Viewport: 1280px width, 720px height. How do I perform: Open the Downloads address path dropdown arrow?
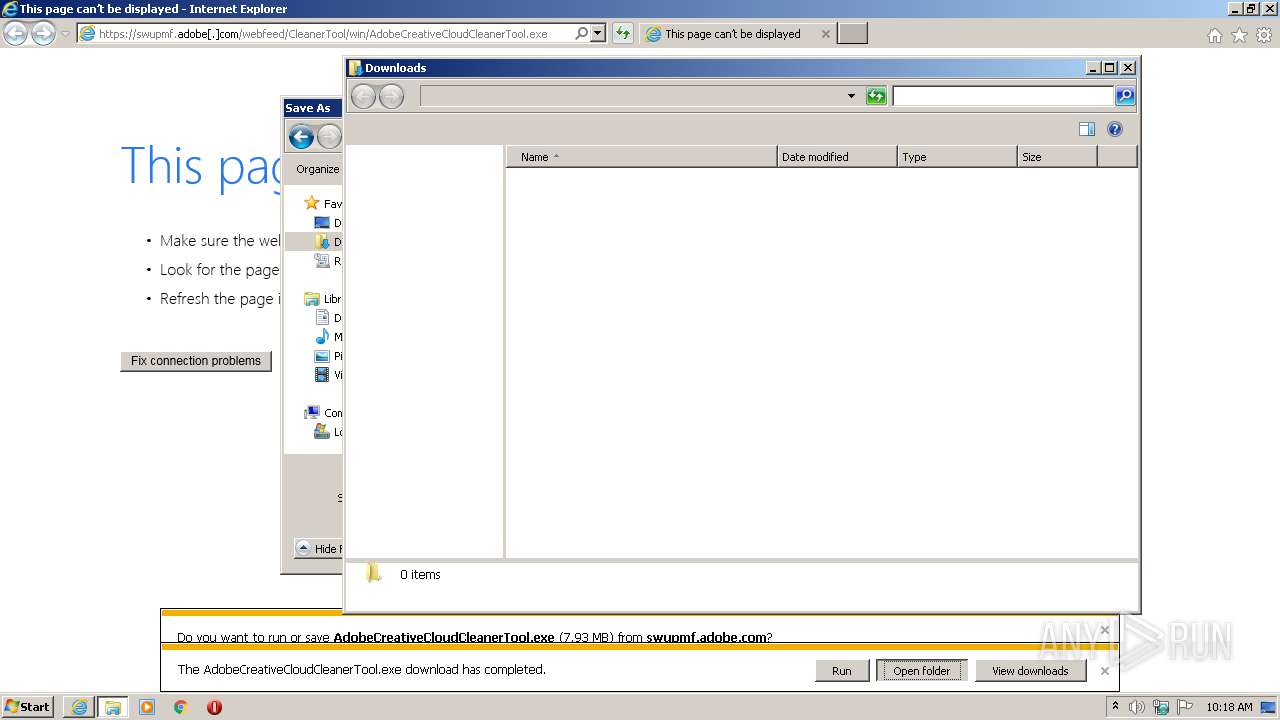tap(851, 96)
